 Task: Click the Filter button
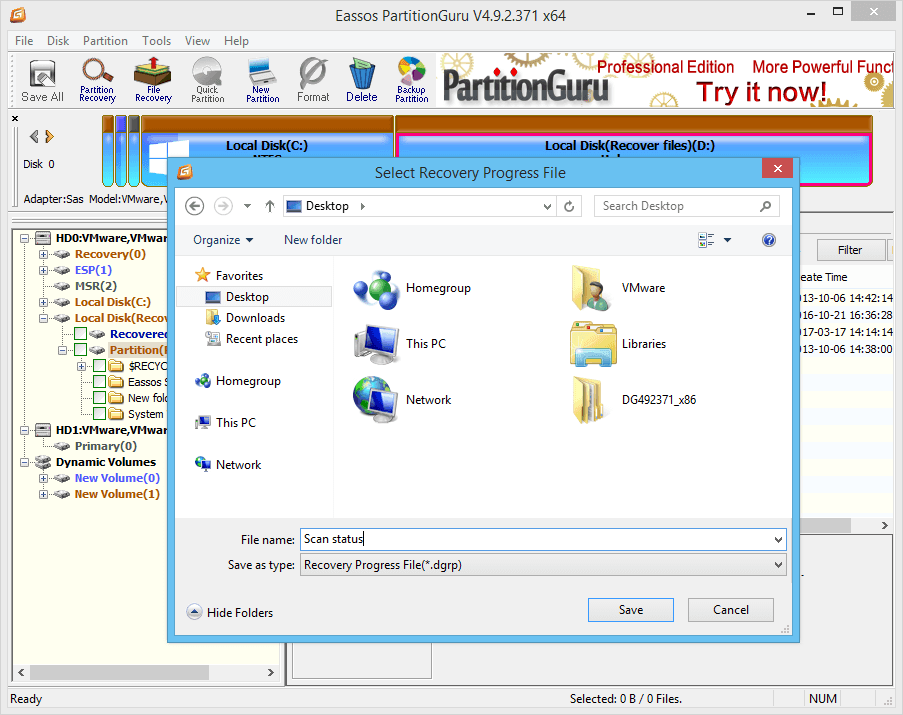click(850, 250)
